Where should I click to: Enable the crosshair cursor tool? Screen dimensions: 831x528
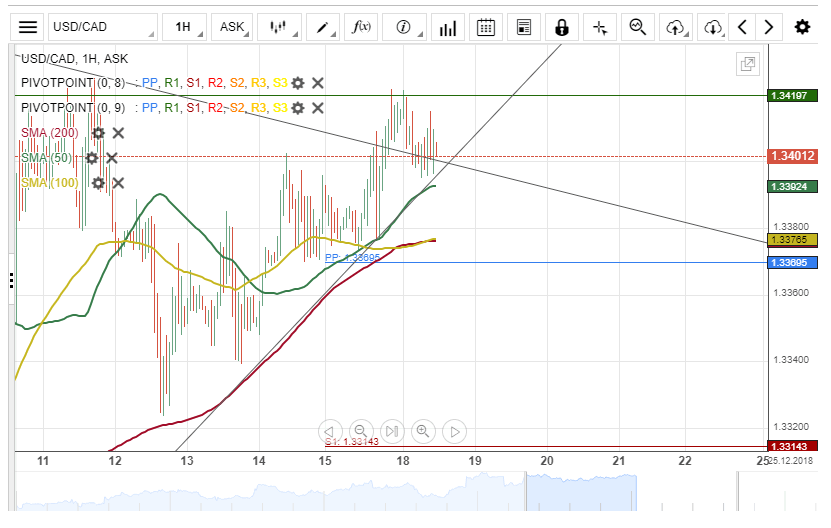pyautogui.click(x=600, y=27)
